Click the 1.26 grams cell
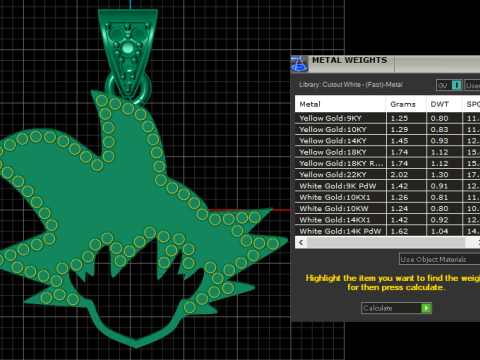Viewport: 480px width, 360px height. 406,197
